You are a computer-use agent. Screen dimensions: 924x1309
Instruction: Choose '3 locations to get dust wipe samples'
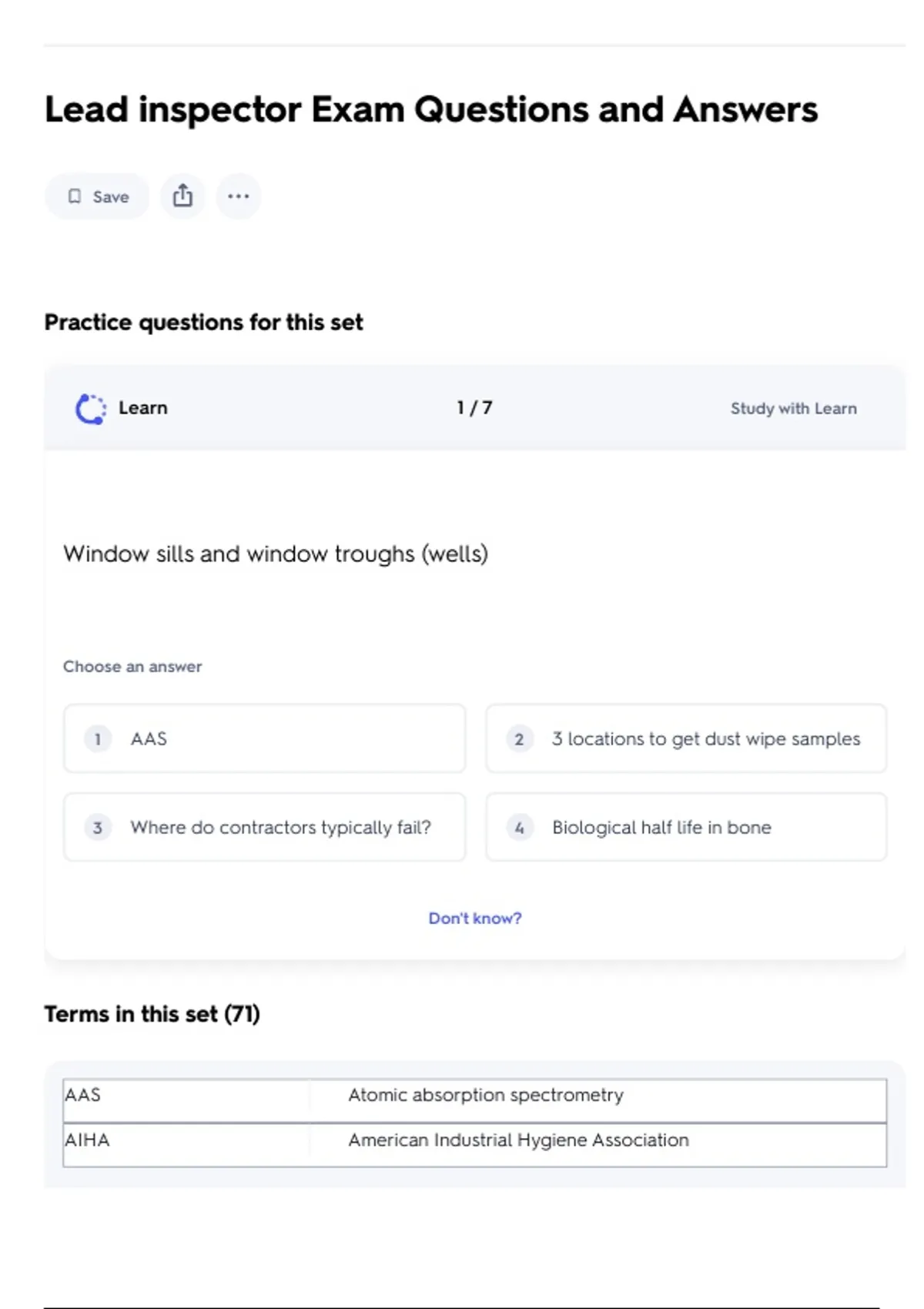(705, 739)
